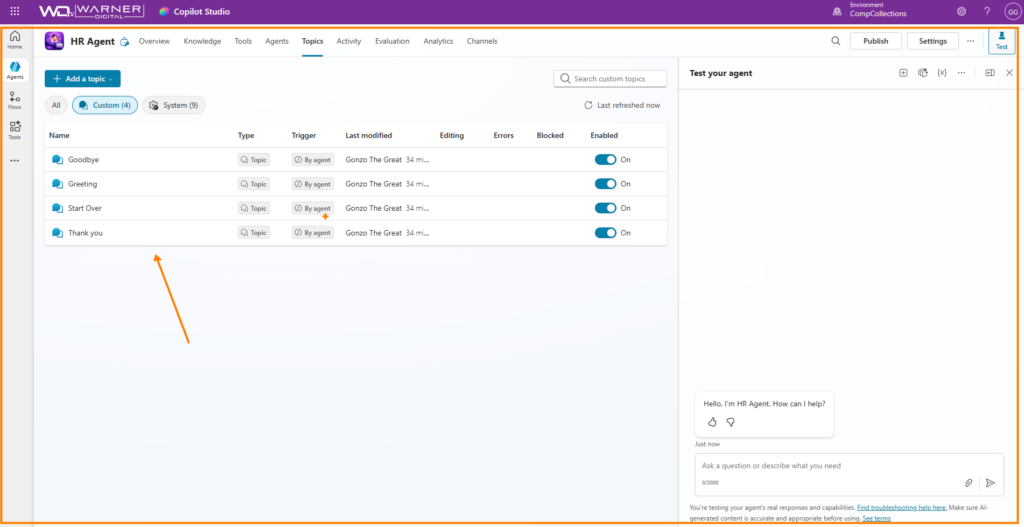Toggle the Thank you topic enabled switch

(605, 233)
